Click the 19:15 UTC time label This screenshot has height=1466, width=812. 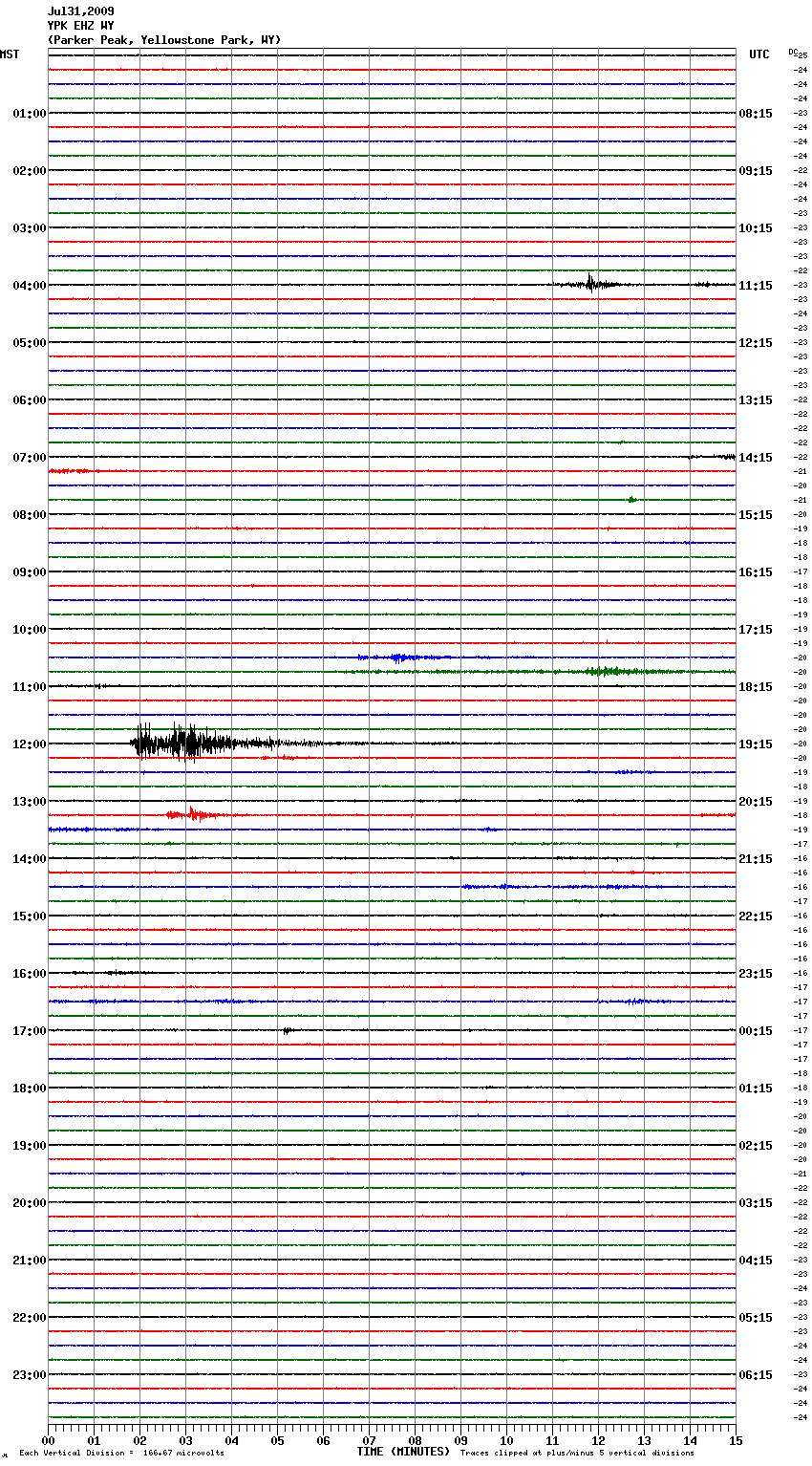[x=756, y=744]
